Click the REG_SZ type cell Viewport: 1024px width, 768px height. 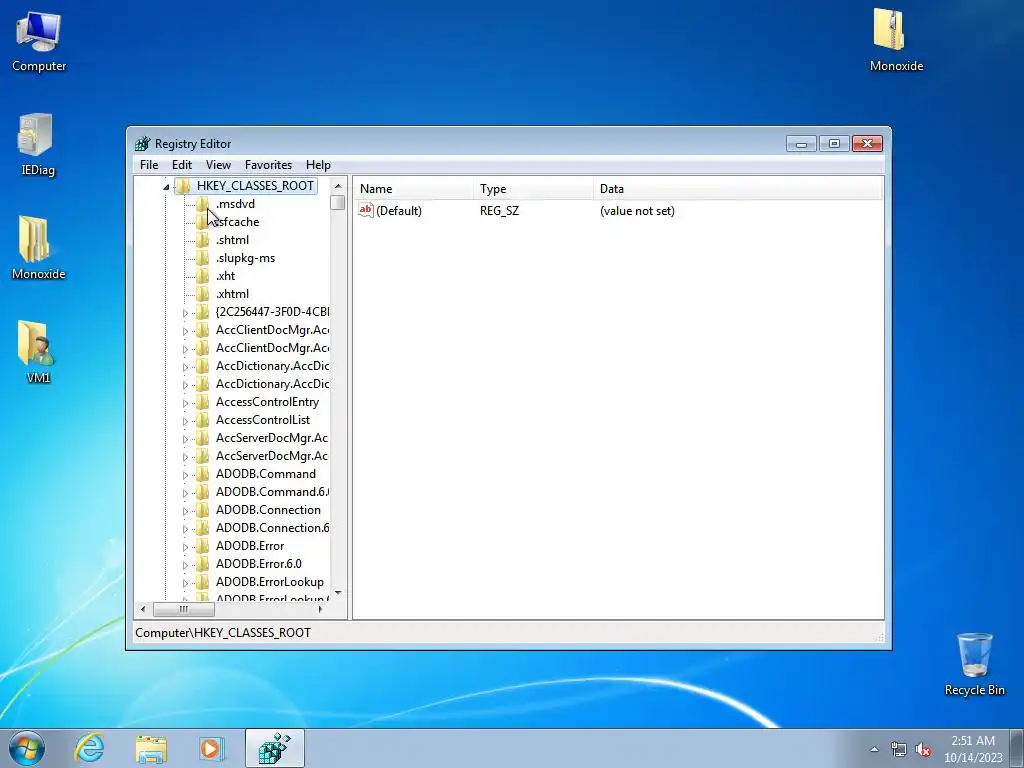pos(500,211)
